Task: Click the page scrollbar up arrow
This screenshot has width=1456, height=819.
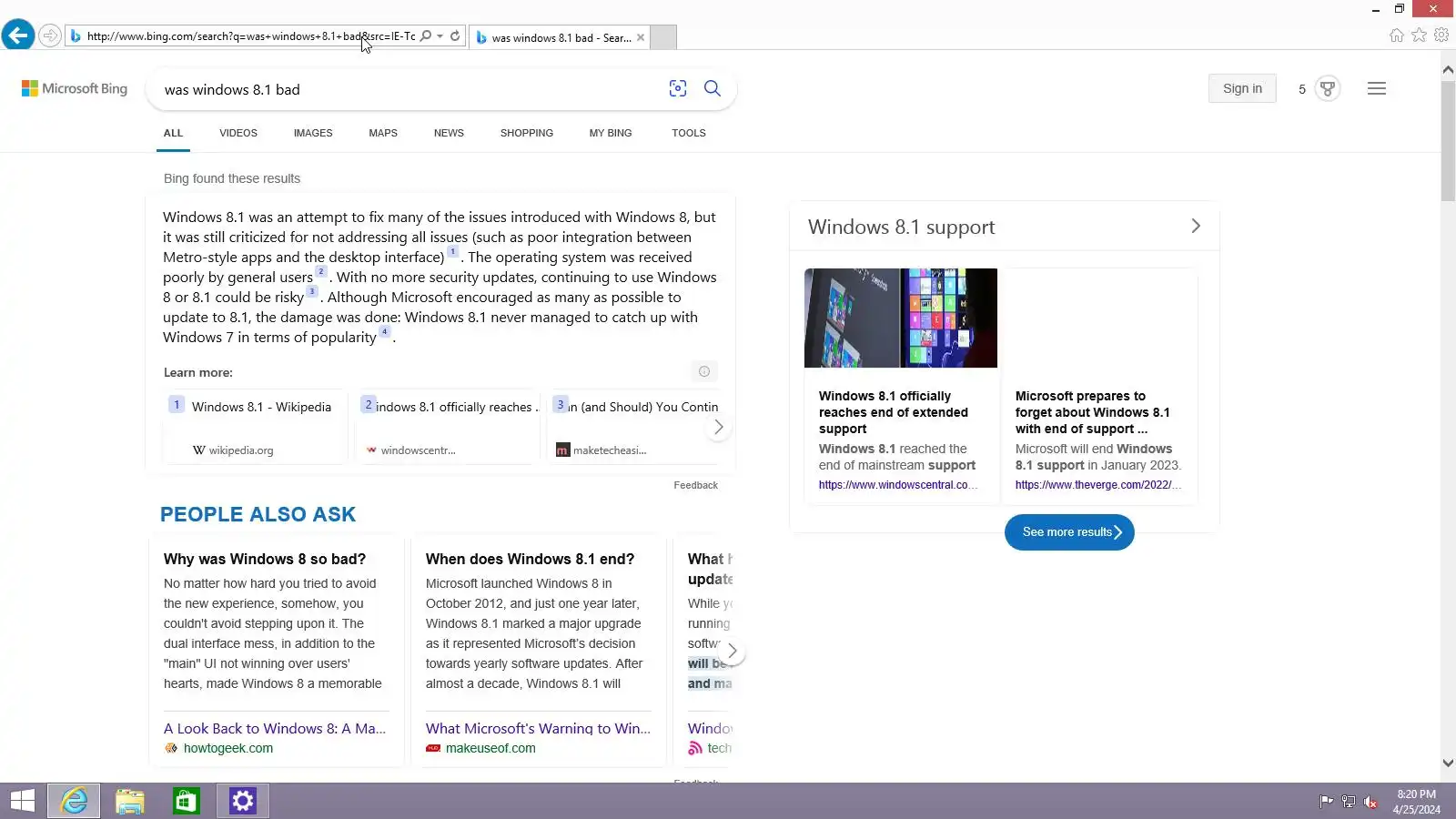Action: click(1448, 69)
